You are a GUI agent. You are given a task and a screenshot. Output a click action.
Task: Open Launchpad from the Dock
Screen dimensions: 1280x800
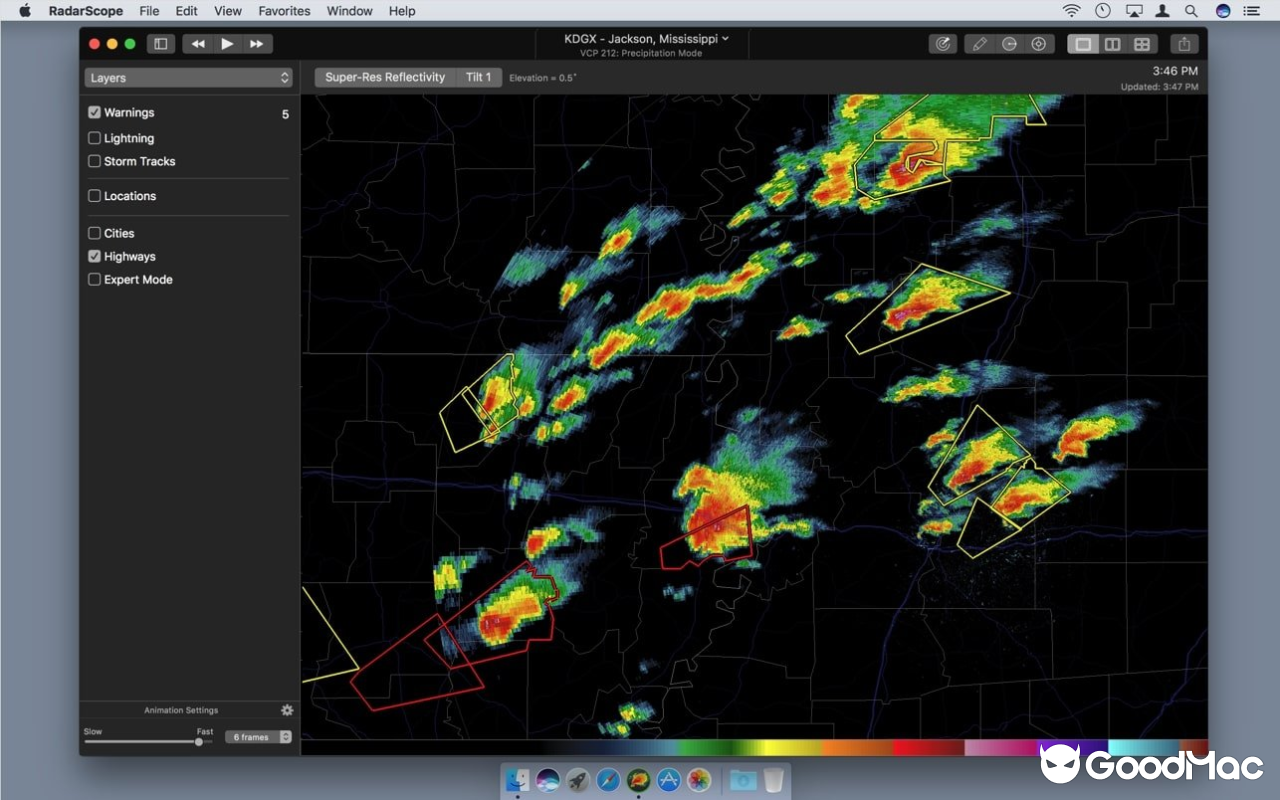tap(577, 780)
